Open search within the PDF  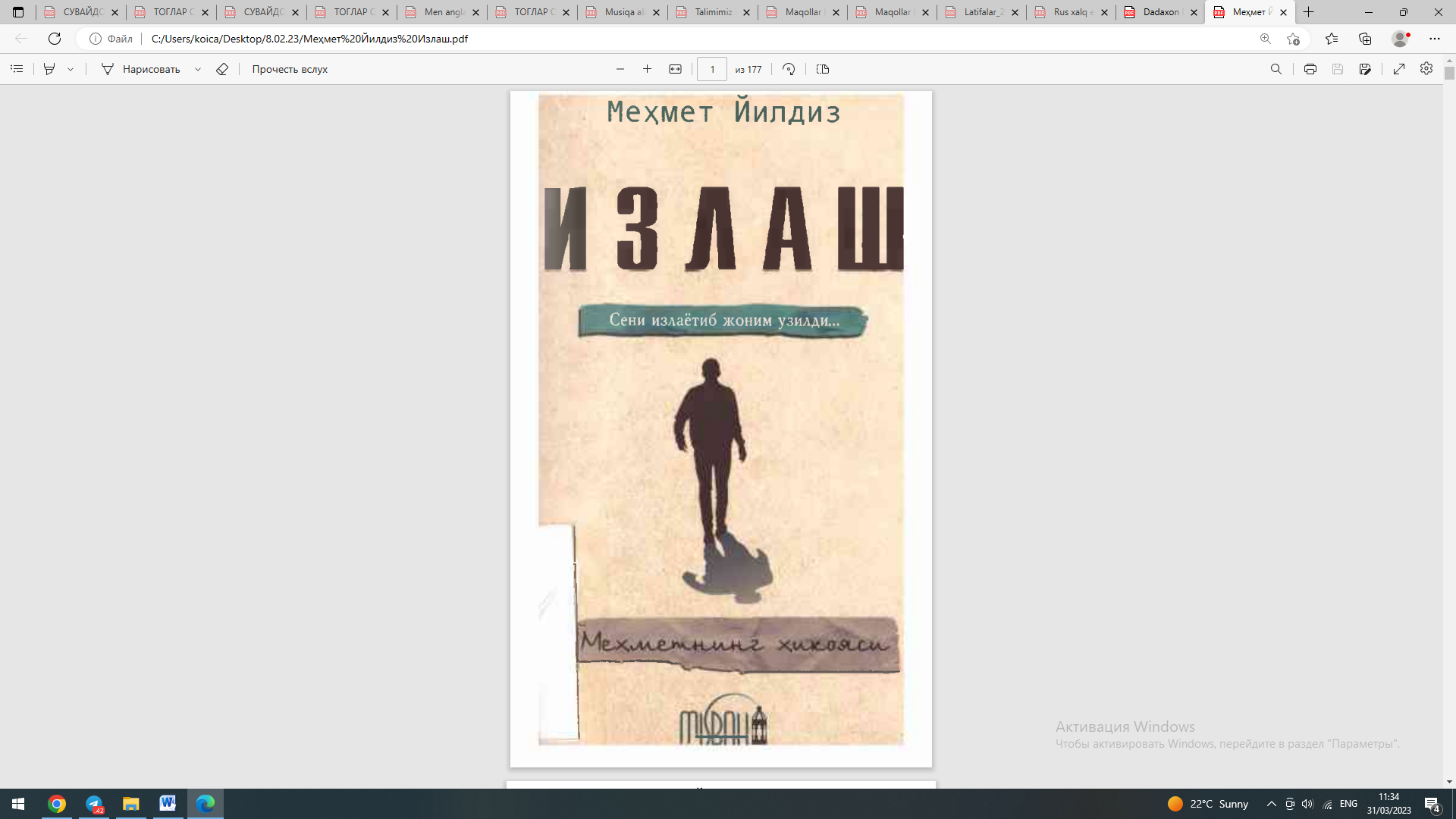[x=1277, y=68]
